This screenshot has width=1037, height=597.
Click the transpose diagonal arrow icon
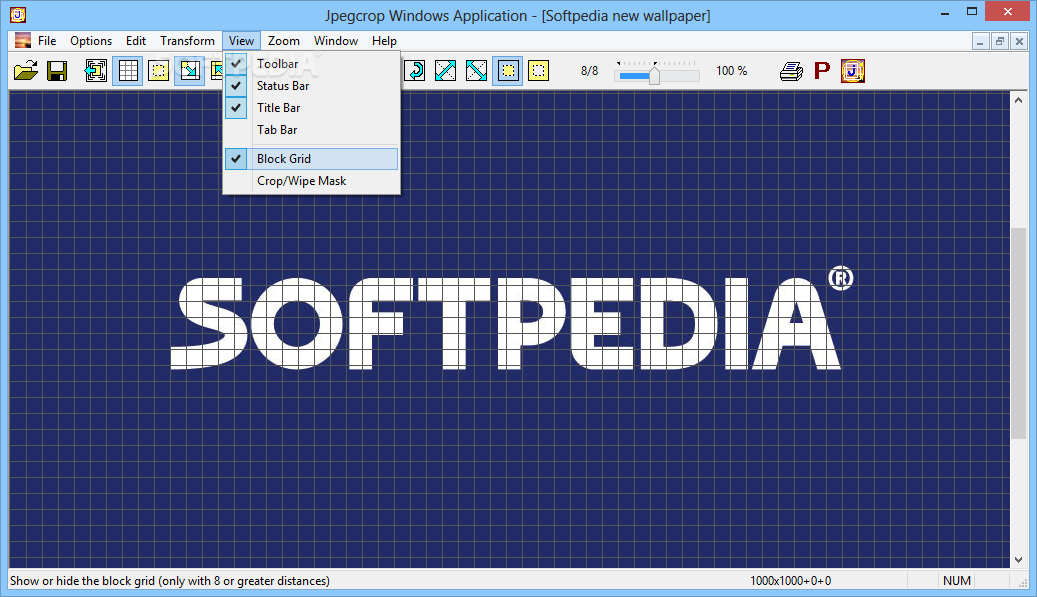tap(445, 71)
